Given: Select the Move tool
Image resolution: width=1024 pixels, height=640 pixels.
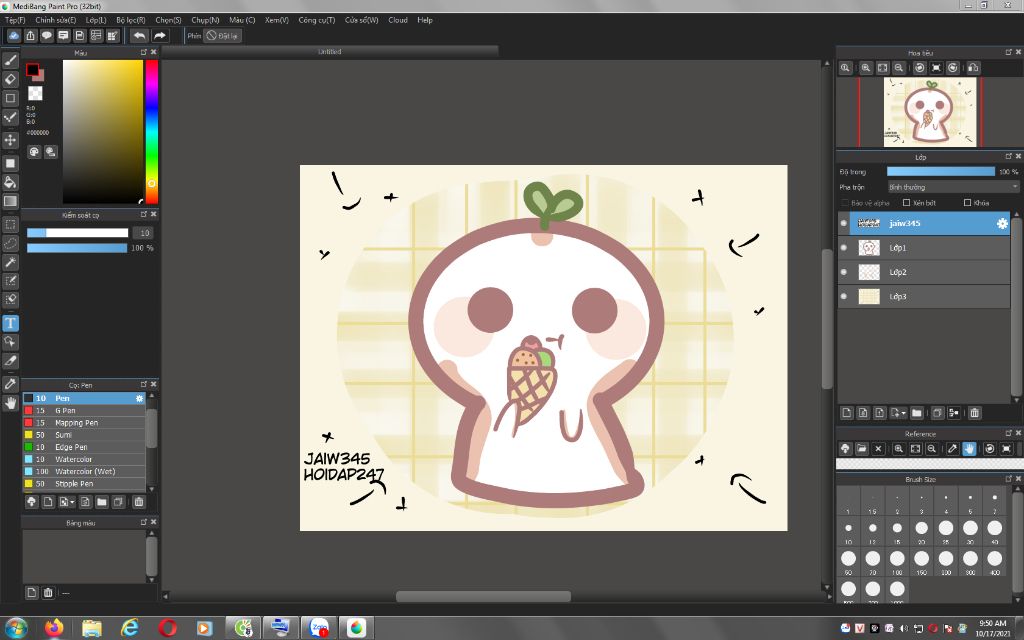Looking at the screenshot, I should click(10, 140).
